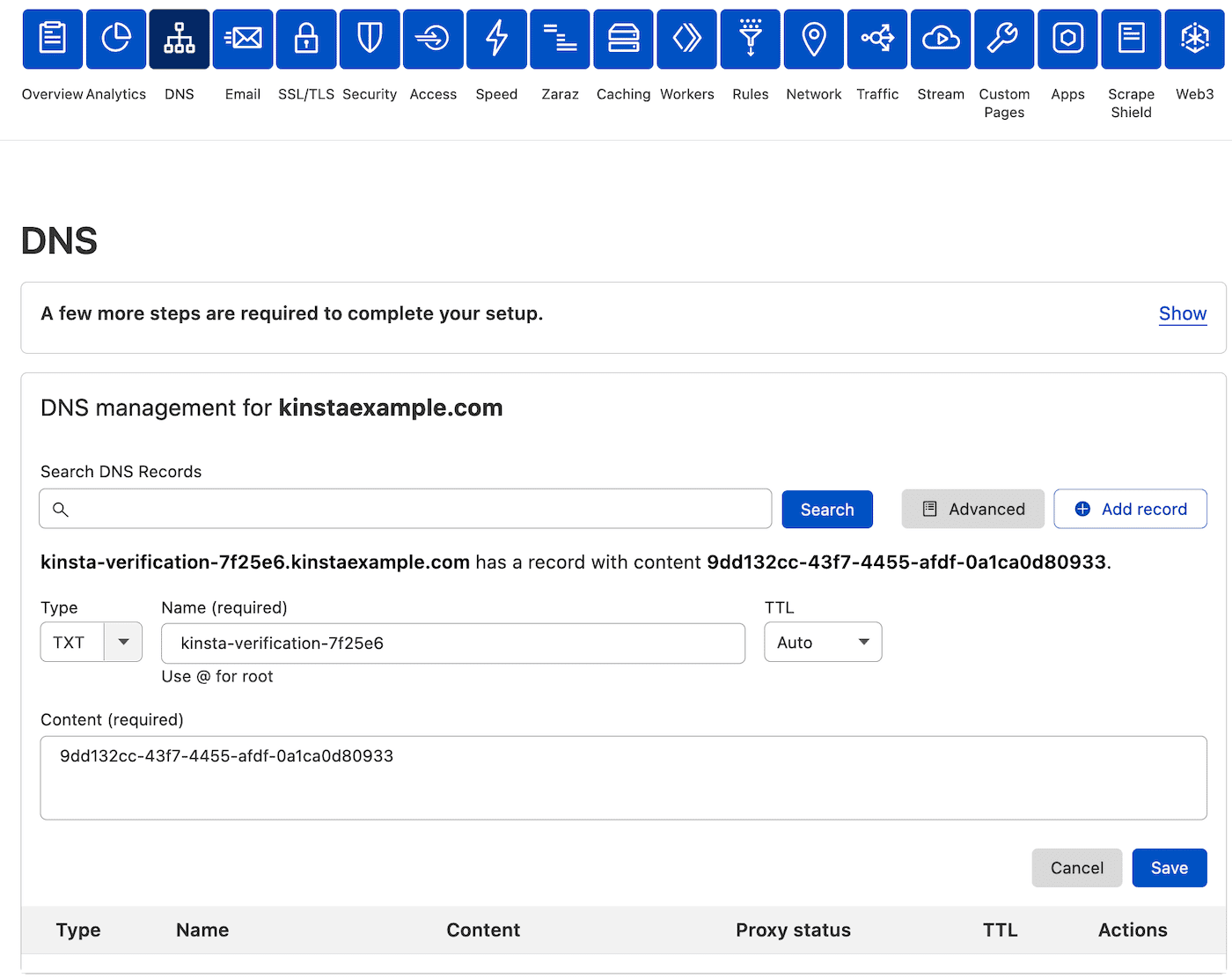Click inside the Search DNS Records field
The height and width of the screenshot is (978, 1232).
pyautogui.click(x=405, y=508)
